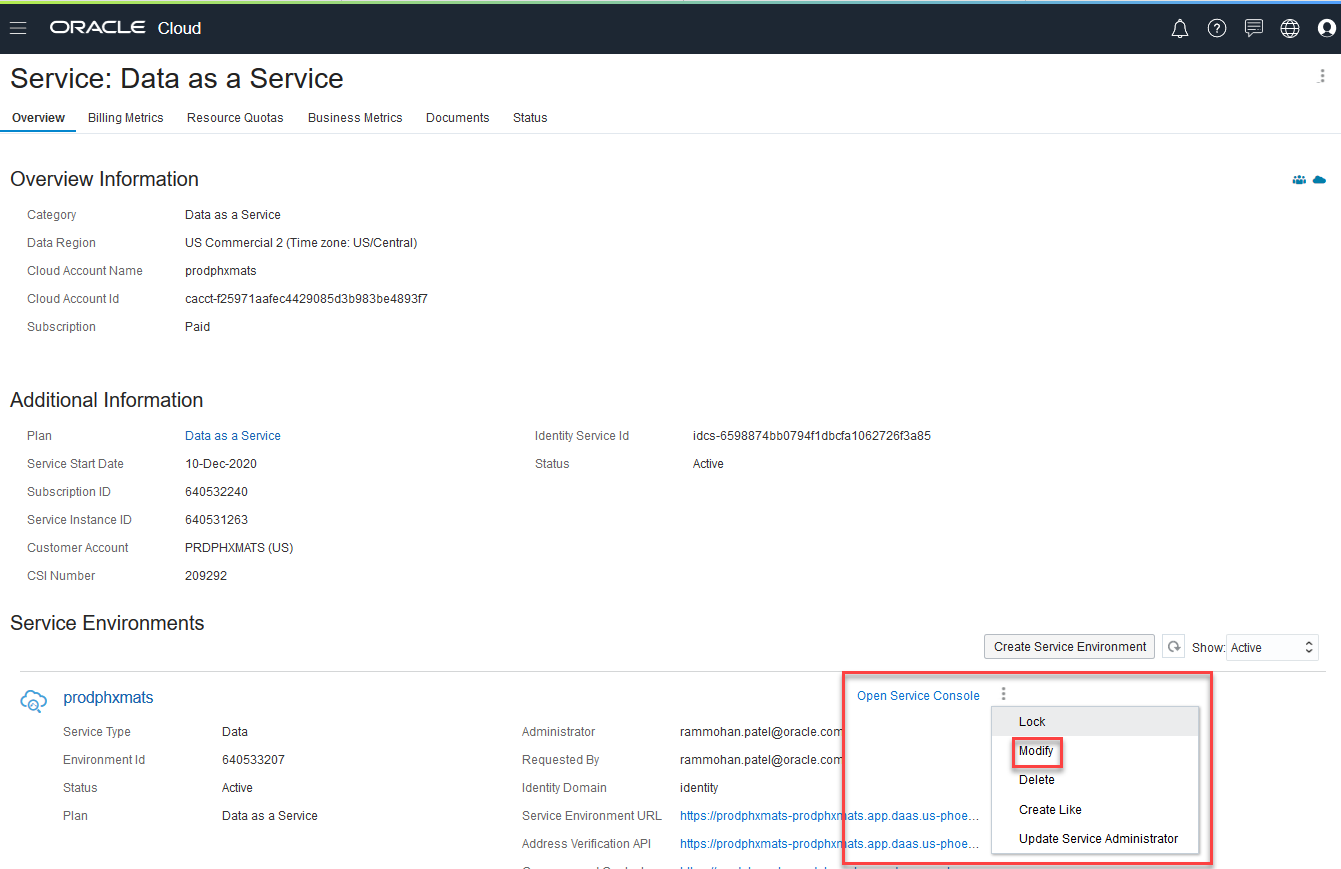The height and width of the screenshot is (869, 1341).
Task: Open the Address Verification API link
Action: 829,844
